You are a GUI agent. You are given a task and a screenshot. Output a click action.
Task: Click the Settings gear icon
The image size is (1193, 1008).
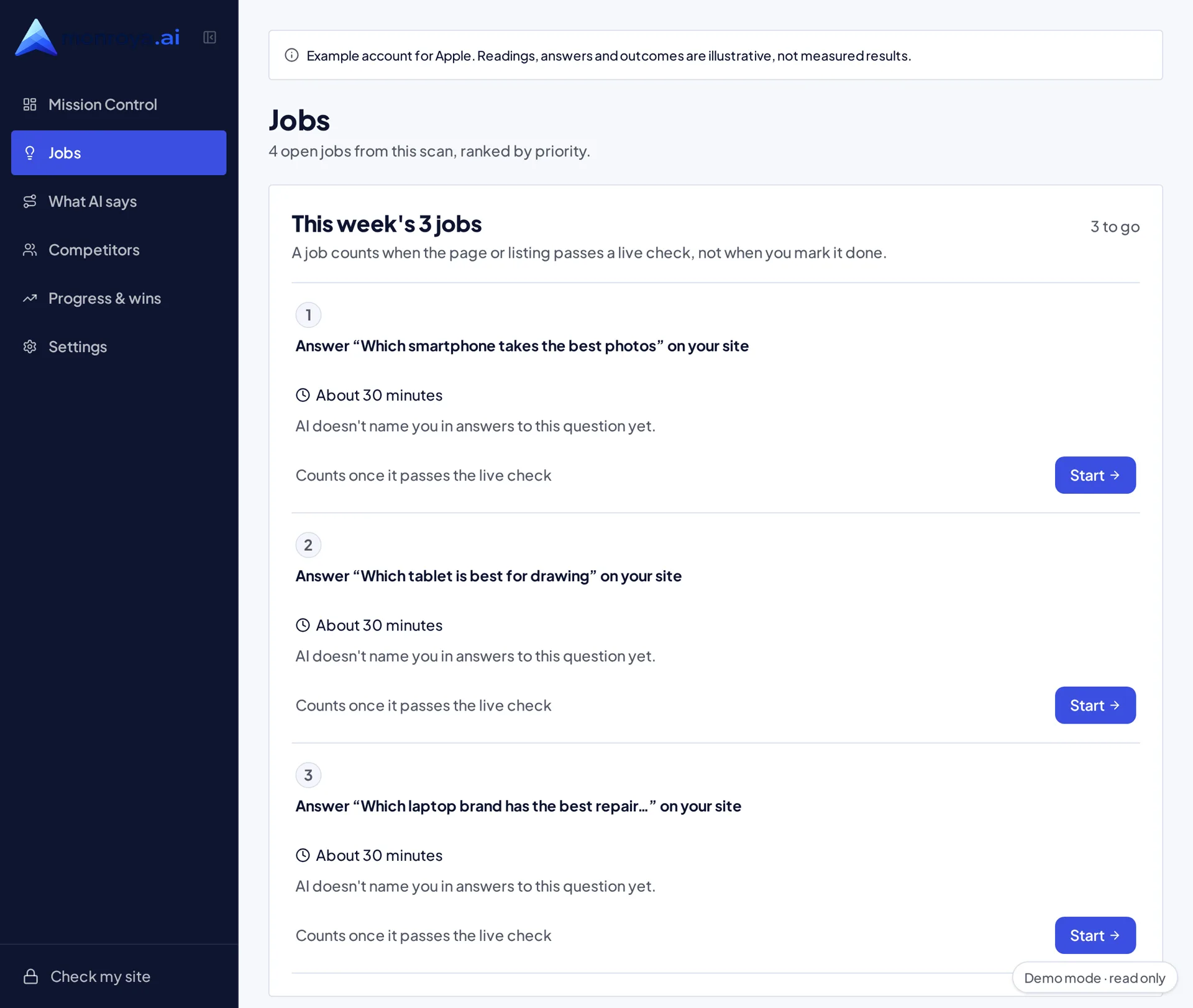point(30,347)
